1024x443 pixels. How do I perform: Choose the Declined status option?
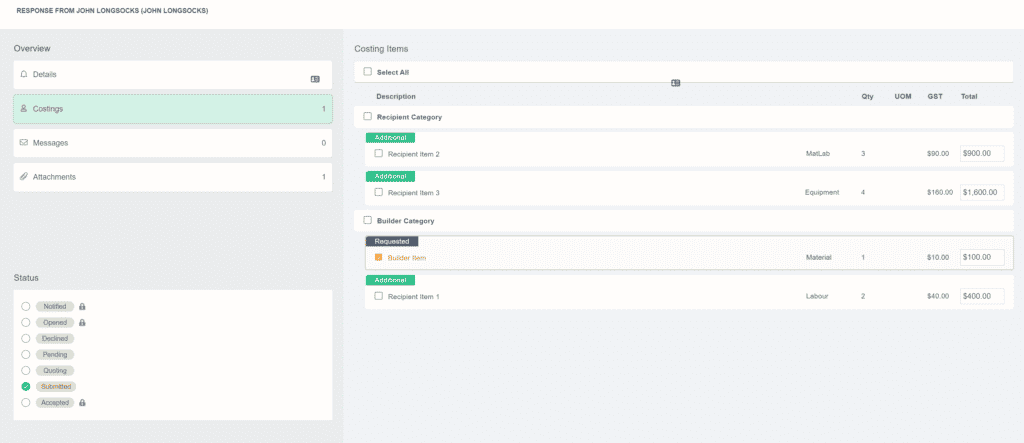pos(26,338)
